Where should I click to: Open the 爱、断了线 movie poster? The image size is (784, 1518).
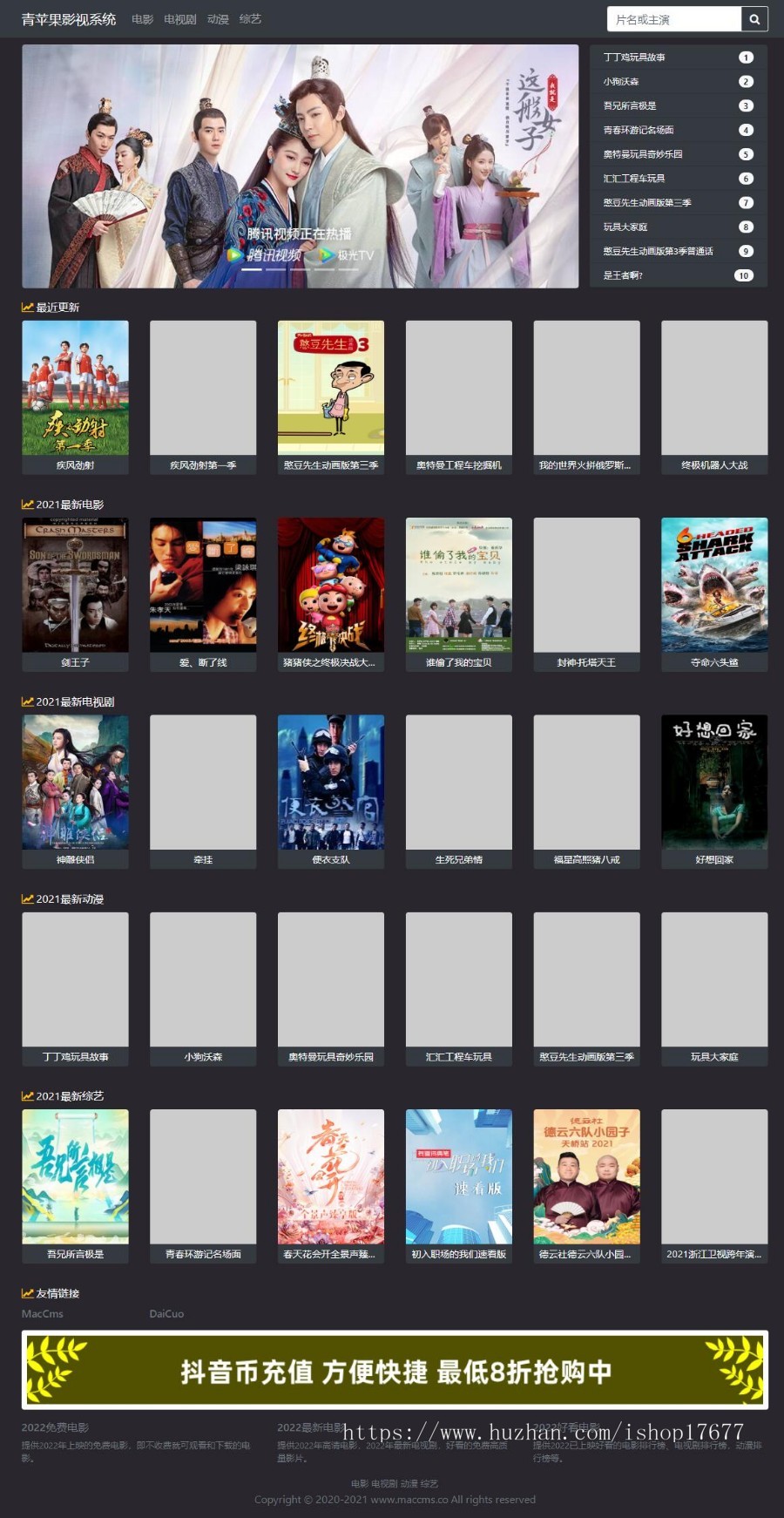pos(203,585)
